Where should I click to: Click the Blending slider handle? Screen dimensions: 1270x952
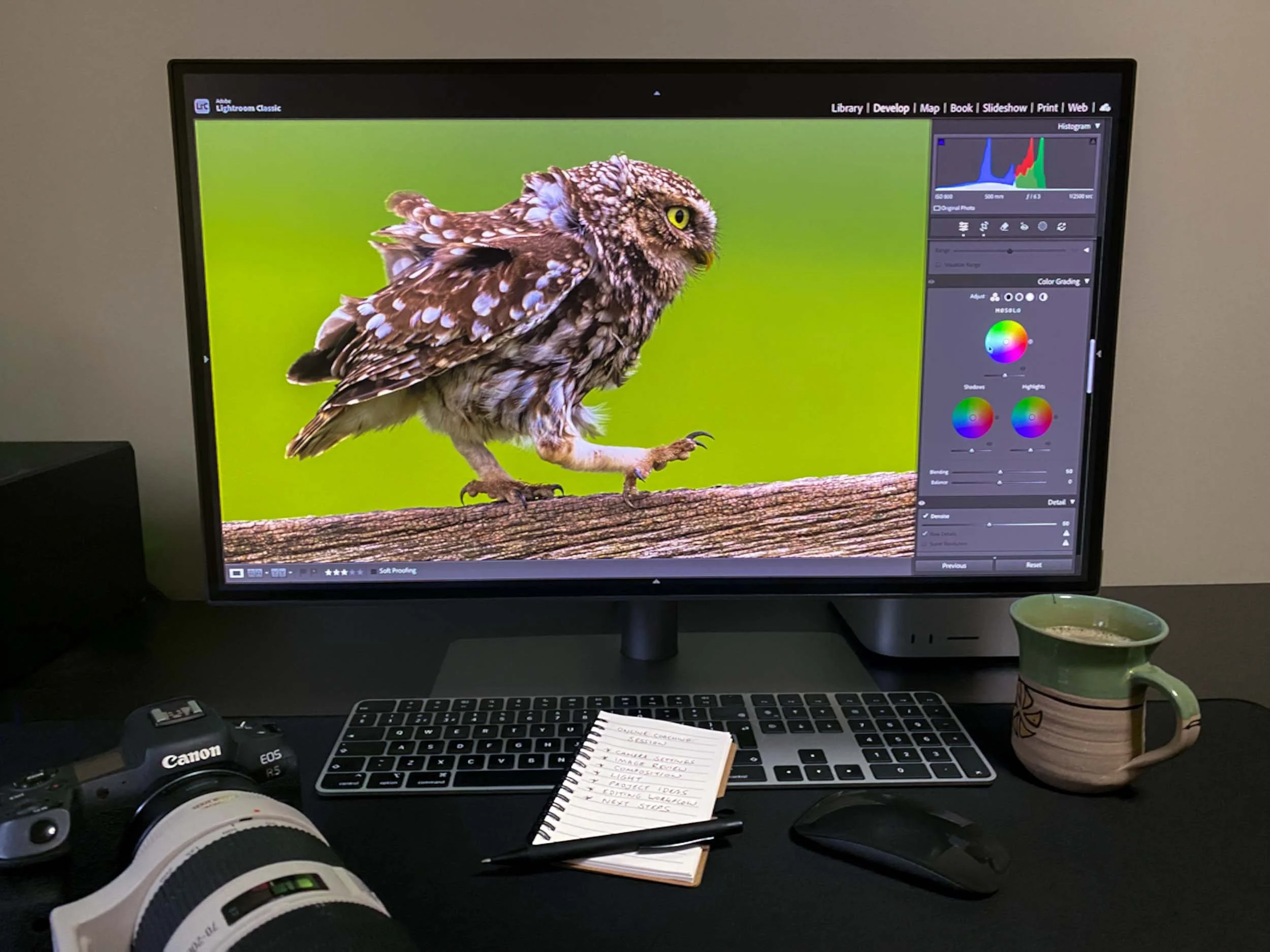[1000, 472]
